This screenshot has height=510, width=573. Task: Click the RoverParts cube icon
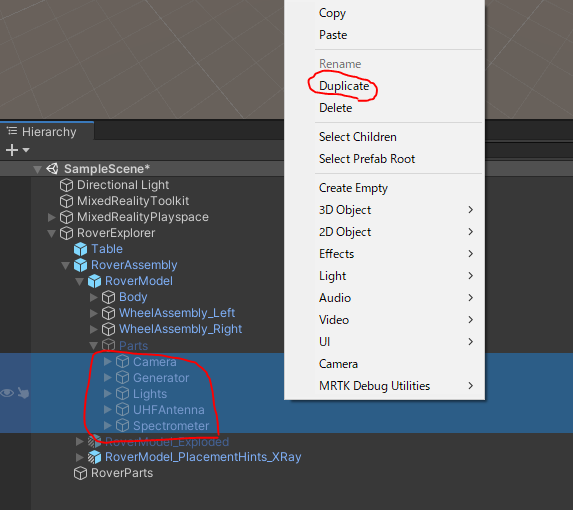pyautogui.click(x=80, y=473)
